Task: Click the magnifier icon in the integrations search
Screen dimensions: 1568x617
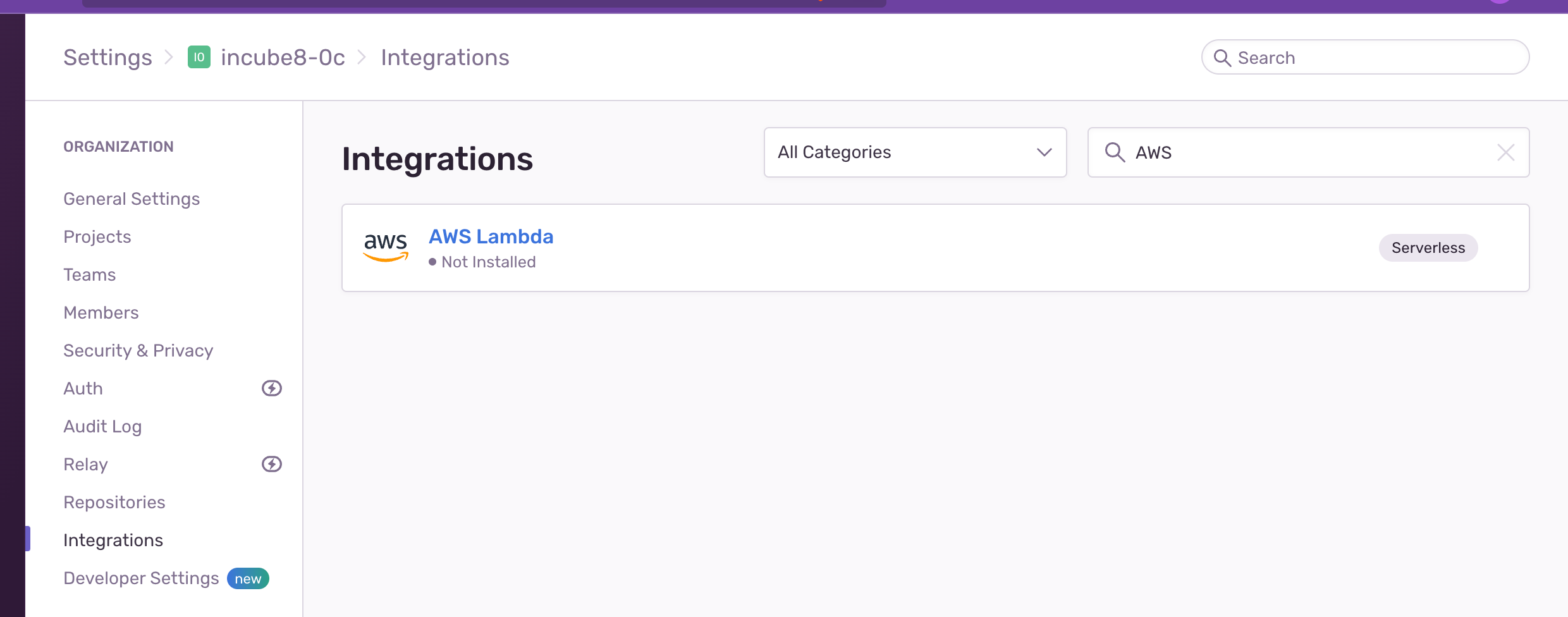Action: click(x=1115, y=152)
